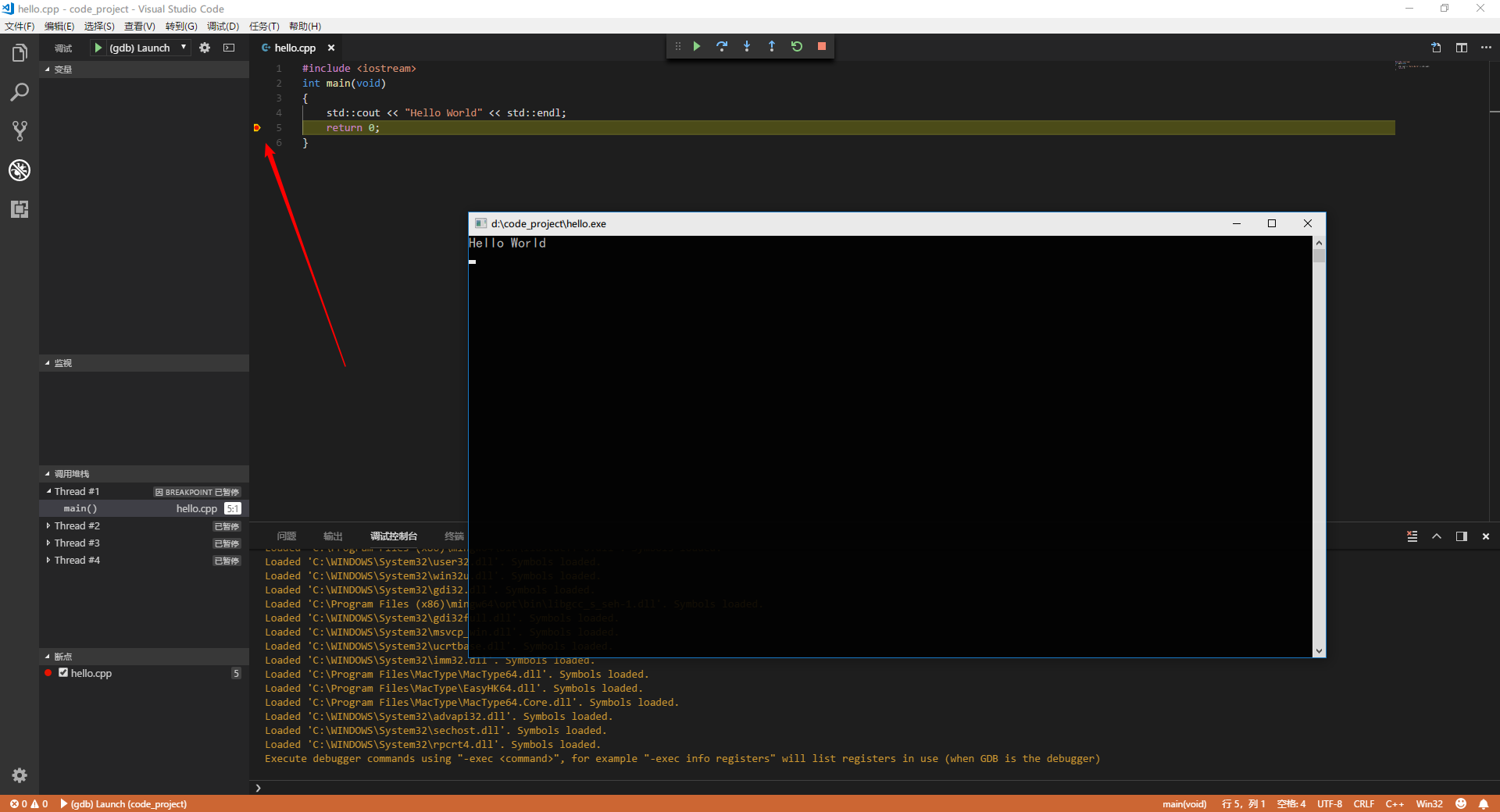Click the Step Into debug button
This screenshot has width=1500, height=812.
[x=747, y=47]
